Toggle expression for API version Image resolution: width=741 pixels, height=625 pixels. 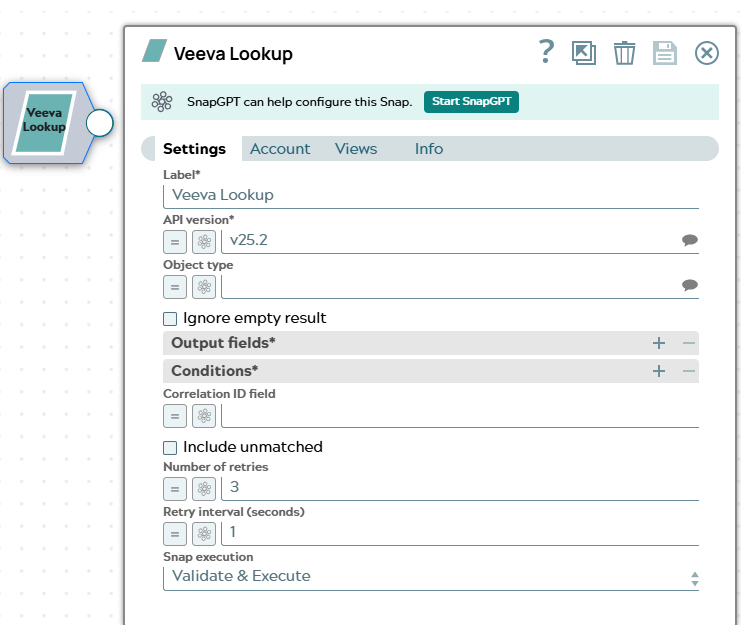tap(175, 242)
